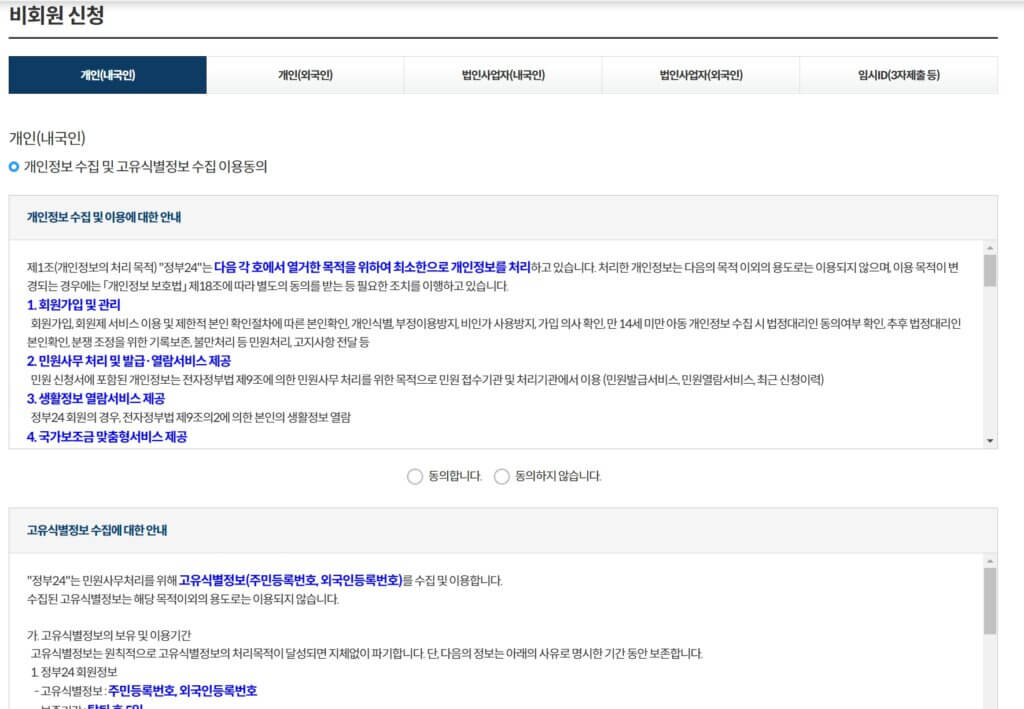Switch to the 개인(외국인) tab
1024x709 pixels.
[x=305, y=75]
